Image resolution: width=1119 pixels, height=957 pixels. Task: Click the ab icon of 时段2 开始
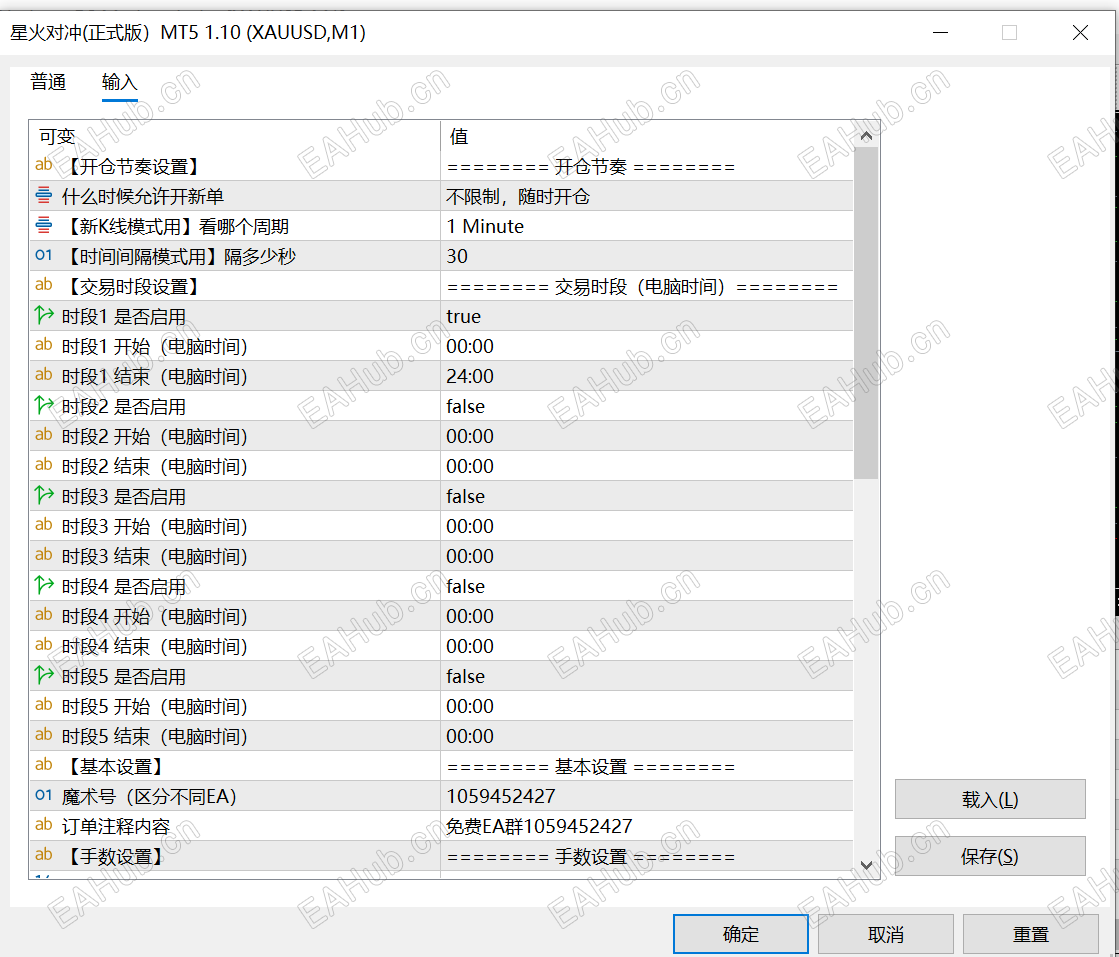pyautogui.click(x=44, y=435)
